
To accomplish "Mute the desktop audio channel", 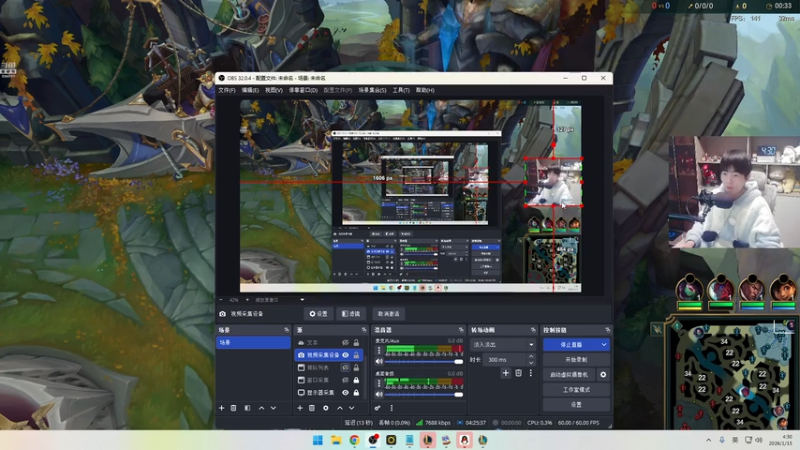I will pyautogui.click(x=379, y=394).
